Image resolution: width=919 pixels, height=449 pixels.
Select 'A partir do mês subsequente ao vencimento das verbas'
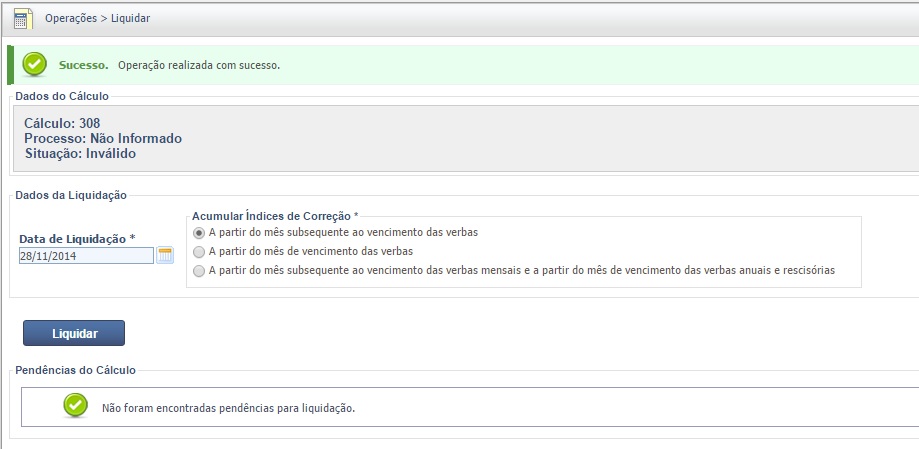pyautogui.click(x=199, y=233)
